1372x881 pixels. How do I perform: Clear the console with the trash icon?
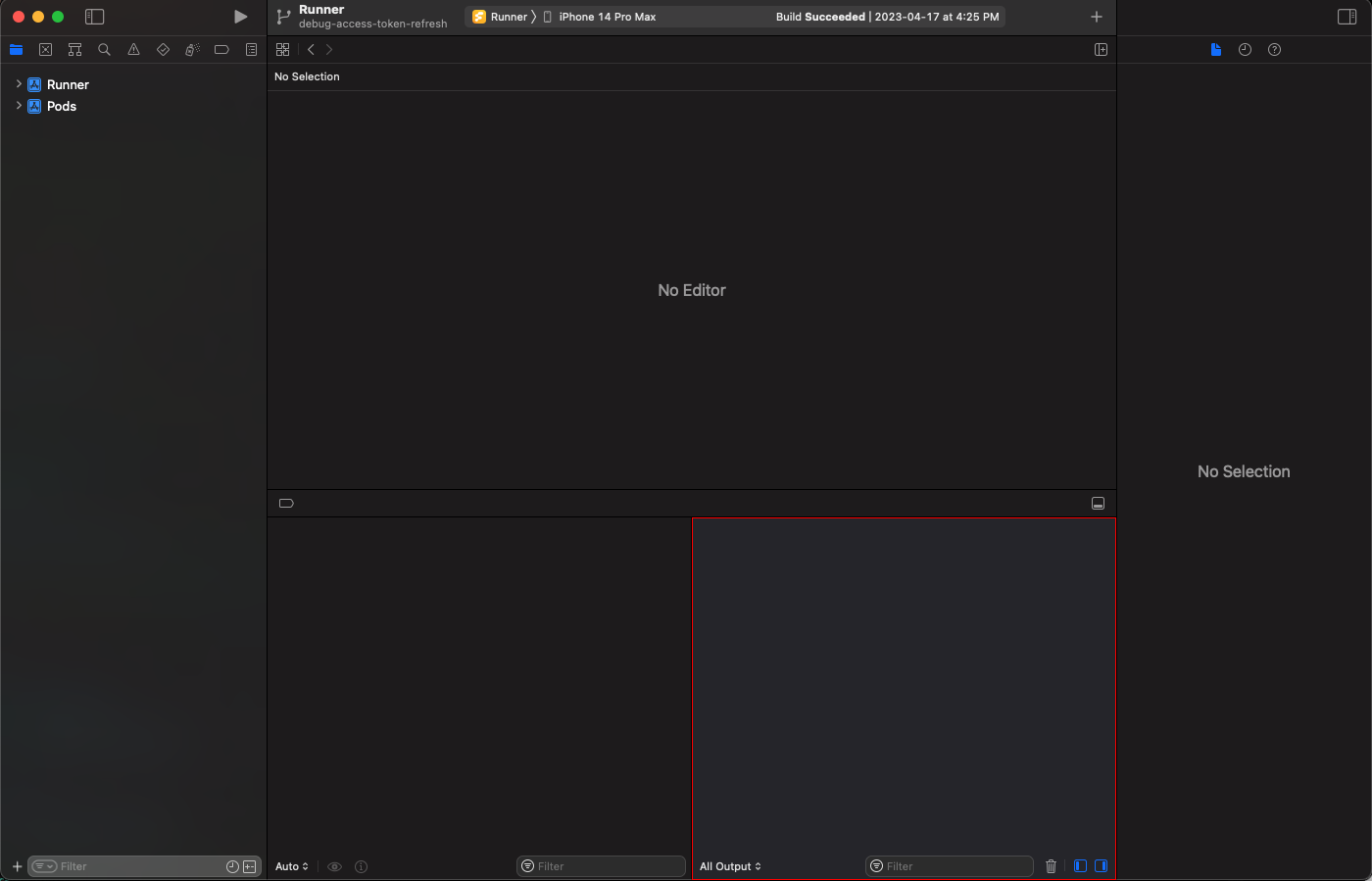point(1051,865)
